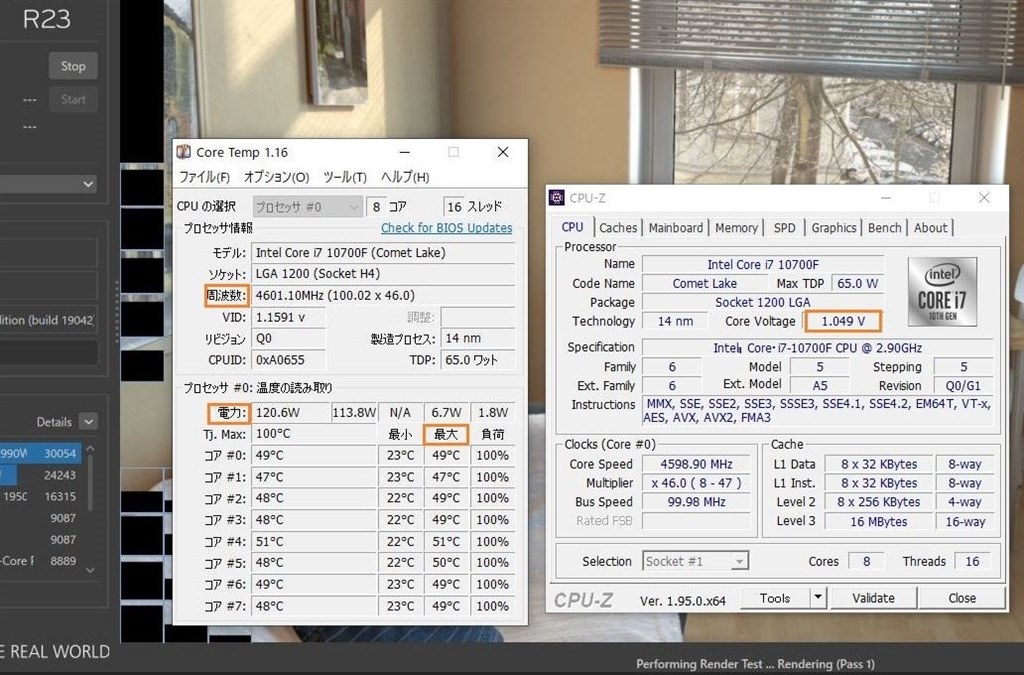Open the ファイル(F) menu in Core Temp

coord(204,177)
